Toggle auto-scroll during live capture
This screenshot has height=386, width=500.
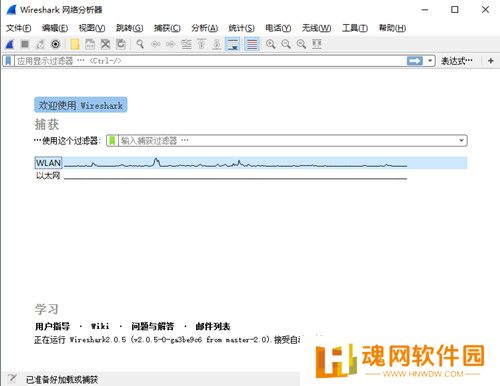(x=233, y=44)
